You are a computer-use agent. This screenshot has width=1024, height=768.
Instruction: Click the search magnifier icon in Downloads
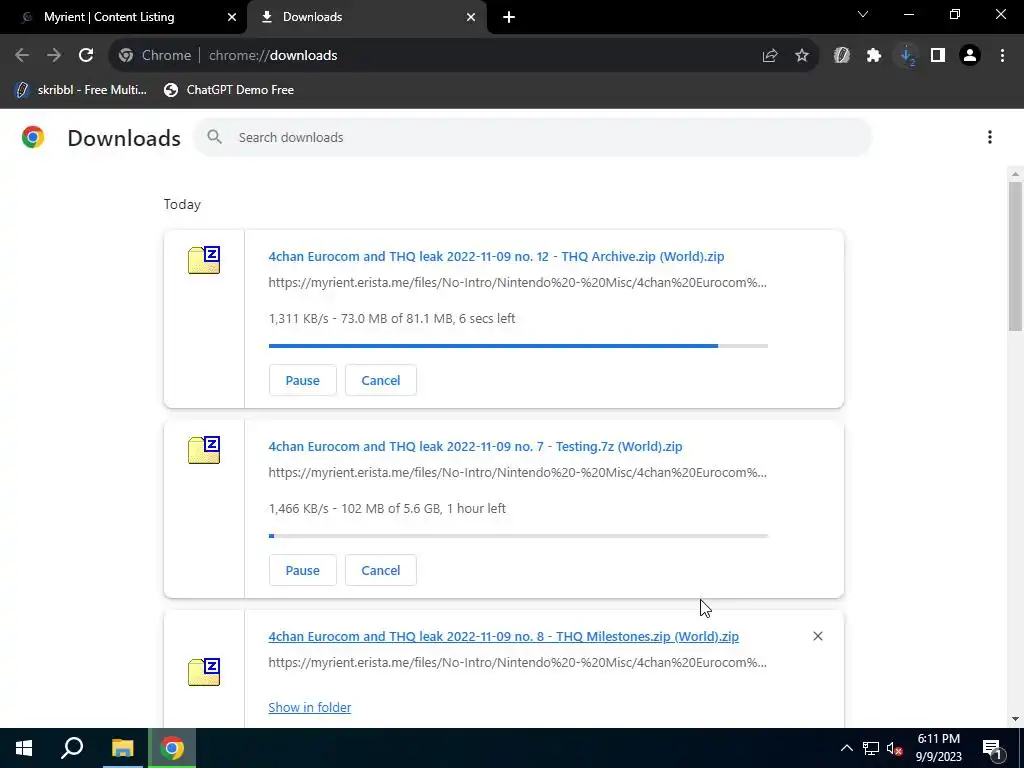(214, 137)
